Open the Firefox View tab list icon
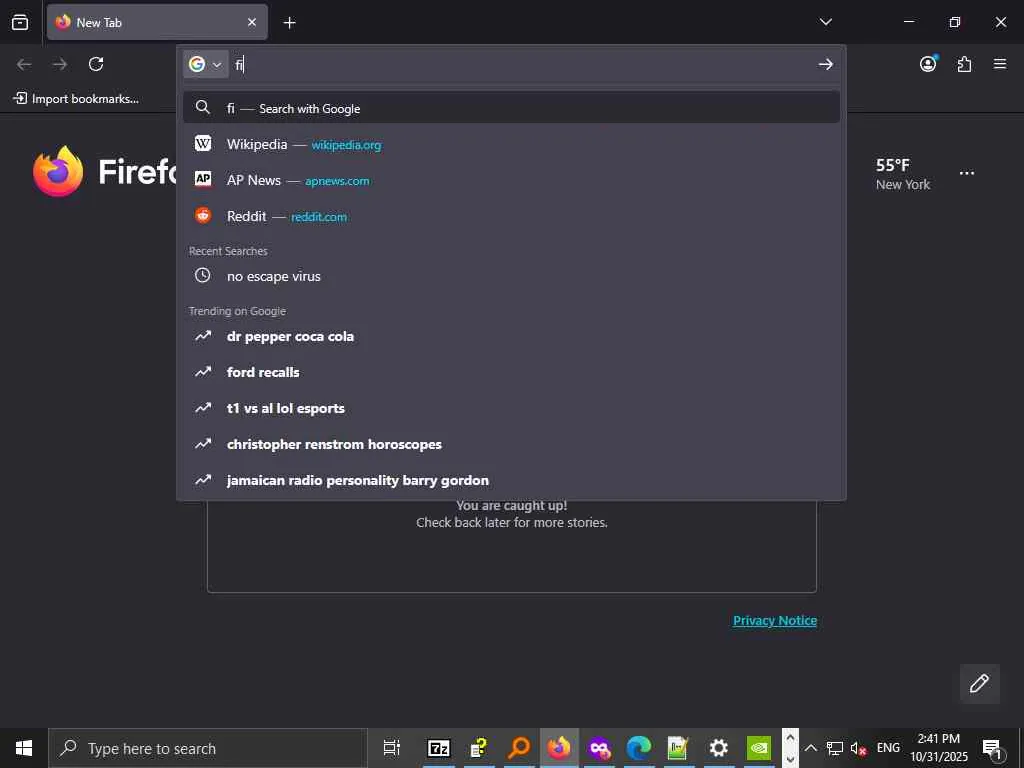1024x768 pixels. pyautogui.click(x=20, y=22)
